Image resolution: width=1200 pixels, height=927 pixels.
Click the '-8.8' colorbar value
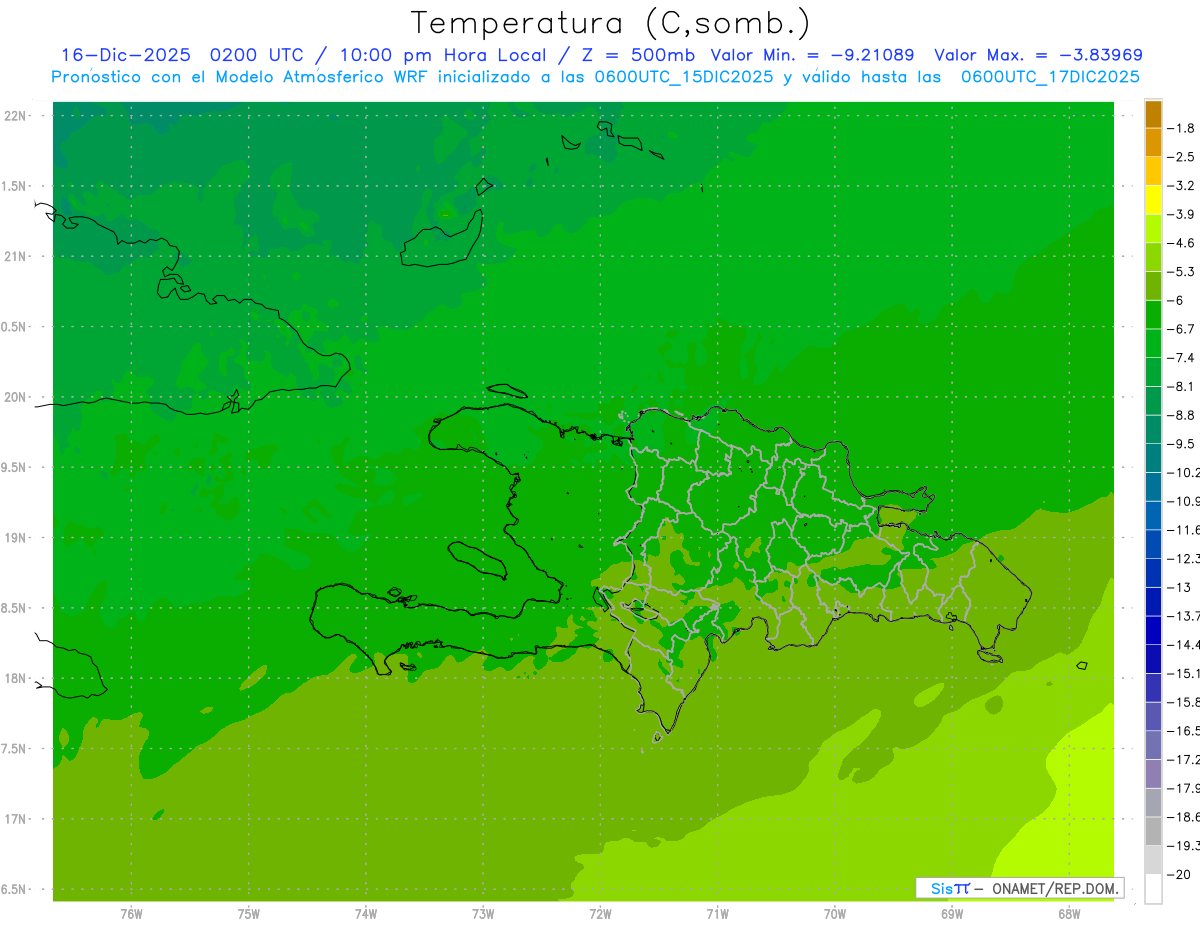click(x=1182, y=415)
